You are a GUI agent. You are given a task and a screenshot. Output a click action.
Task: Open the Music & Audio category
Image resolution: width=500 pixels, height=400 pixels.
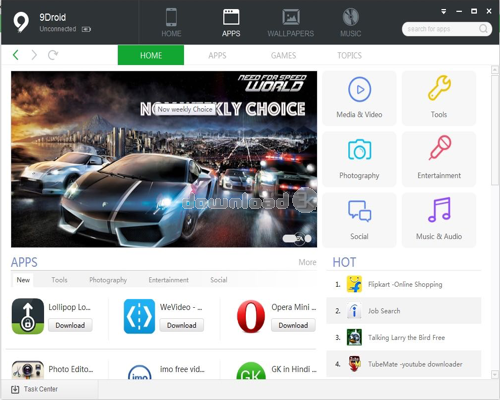tap(439, 220)
